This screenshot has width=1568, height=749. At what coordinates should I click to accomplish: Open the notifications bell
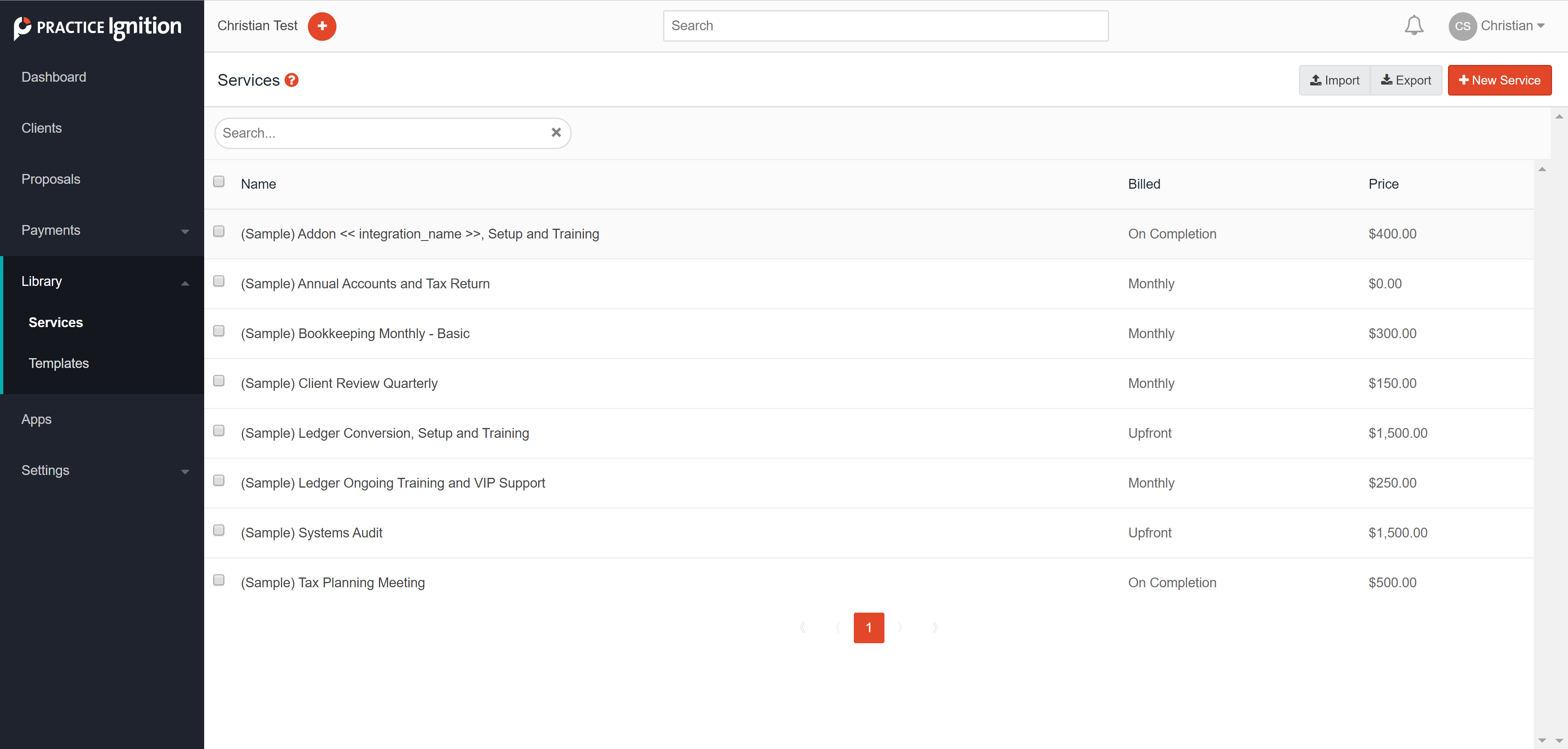click(1413, 26)
